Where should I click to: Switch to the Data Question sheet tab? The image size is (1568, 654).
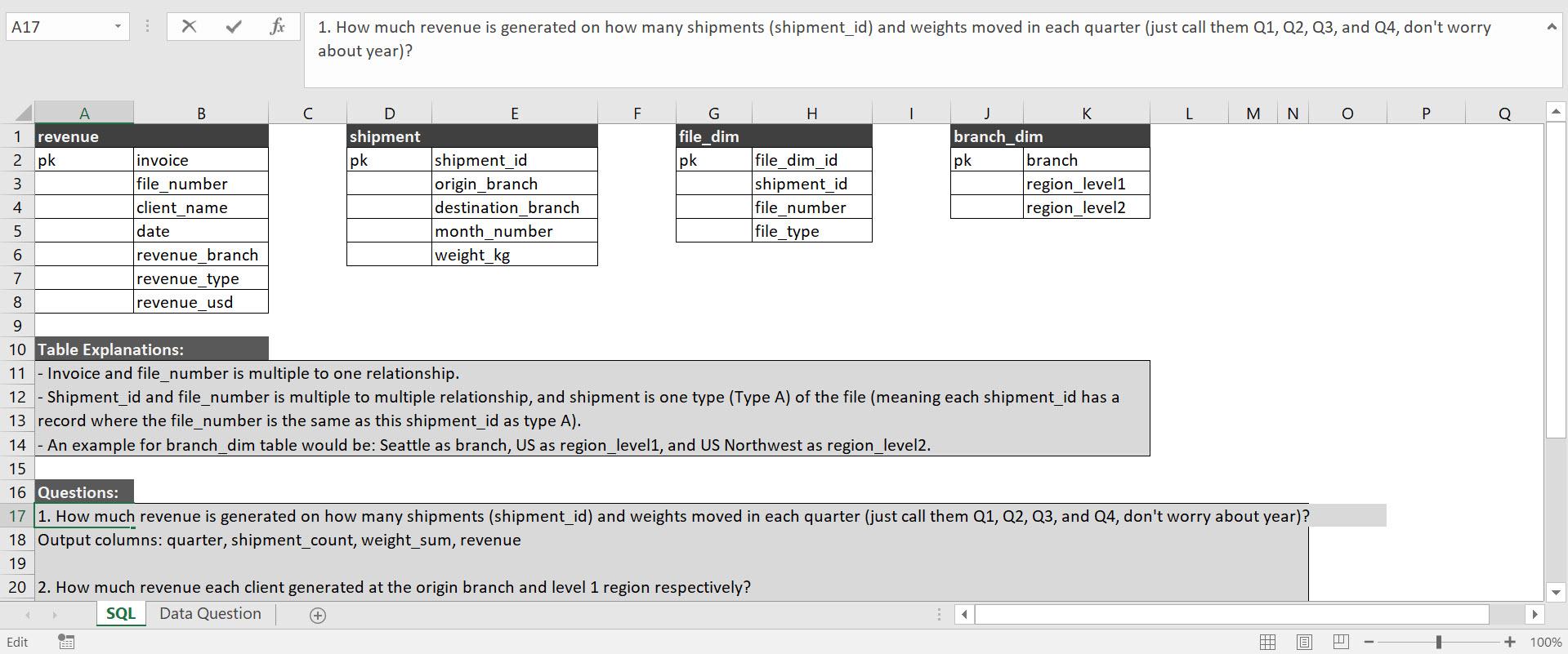209,613
